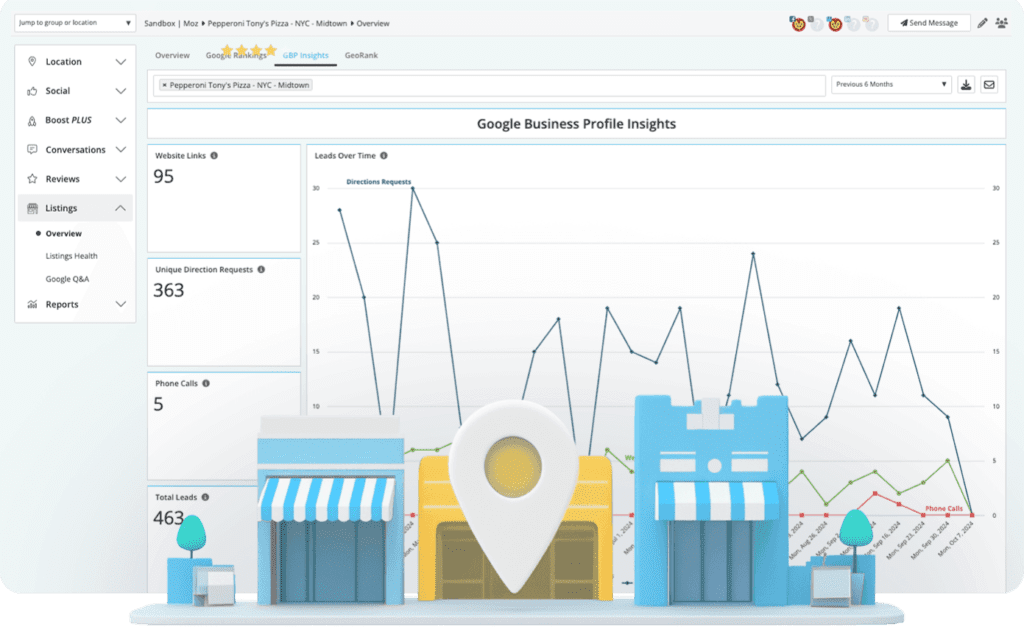This screenshot has width=1024, height=640.
Task: Open Listings Health in sidebar
Action: pyautogui.click(x=71, y=256)
